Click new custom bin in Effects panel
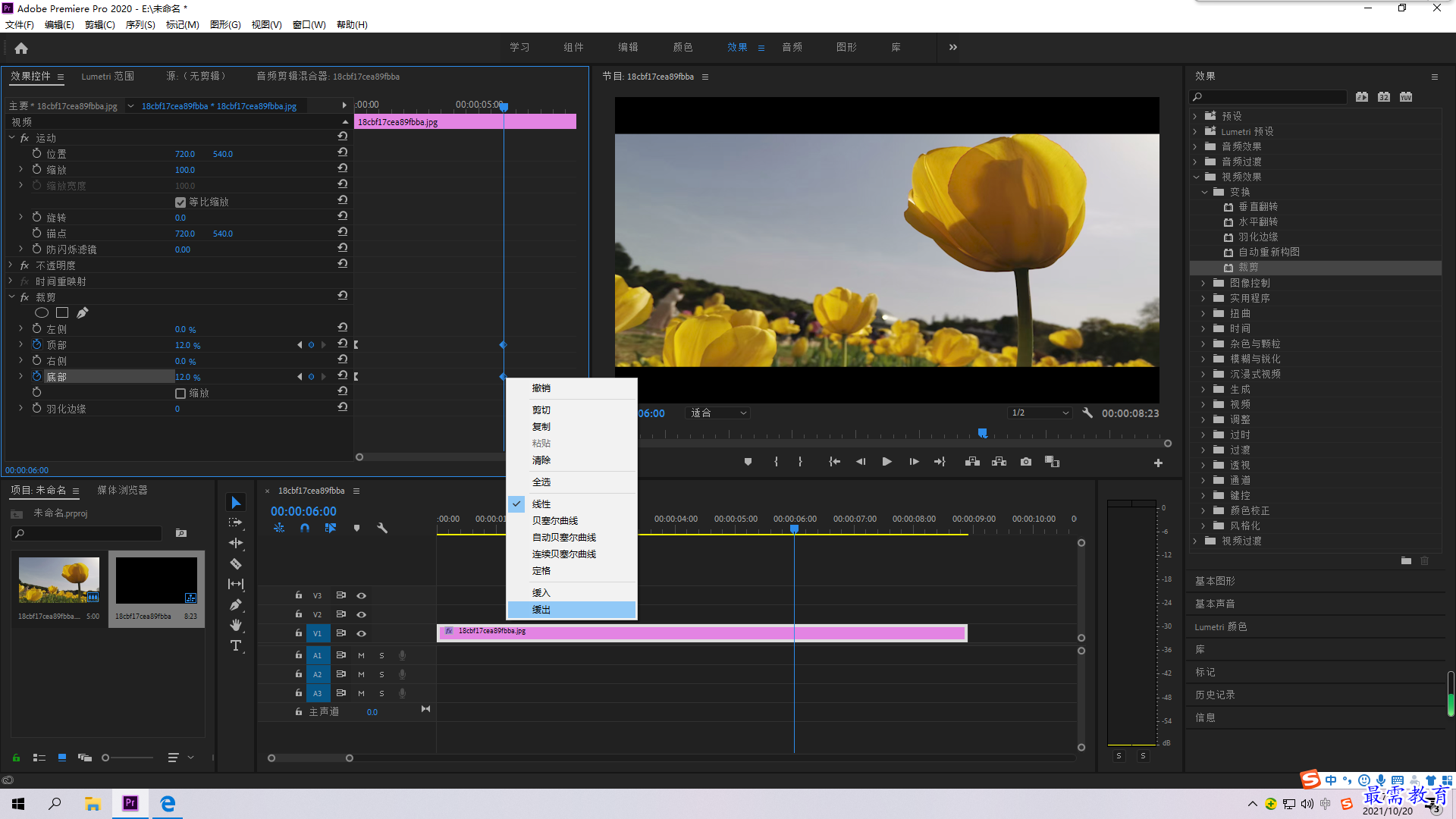 point(1406,561)
